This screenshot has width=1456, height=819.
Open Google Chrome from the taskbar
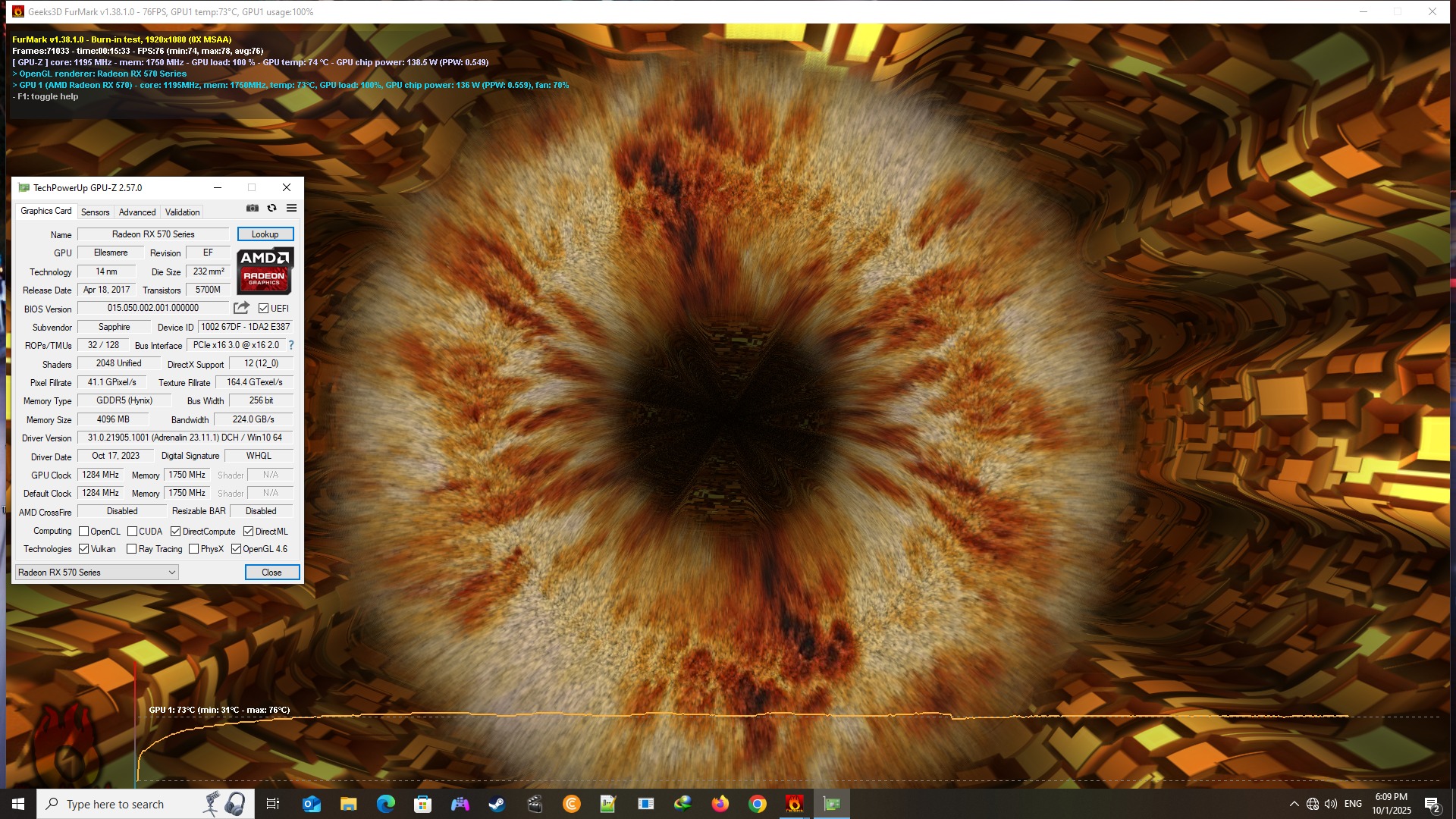click(757, 804)
